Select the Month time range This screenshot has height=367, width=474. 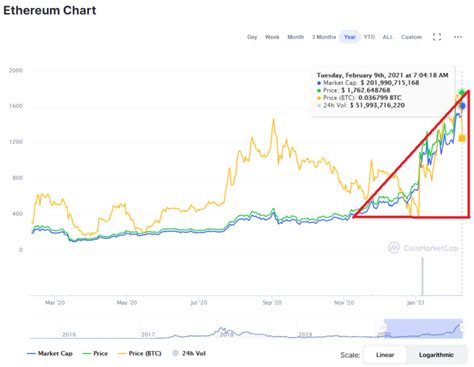point(296,37)
